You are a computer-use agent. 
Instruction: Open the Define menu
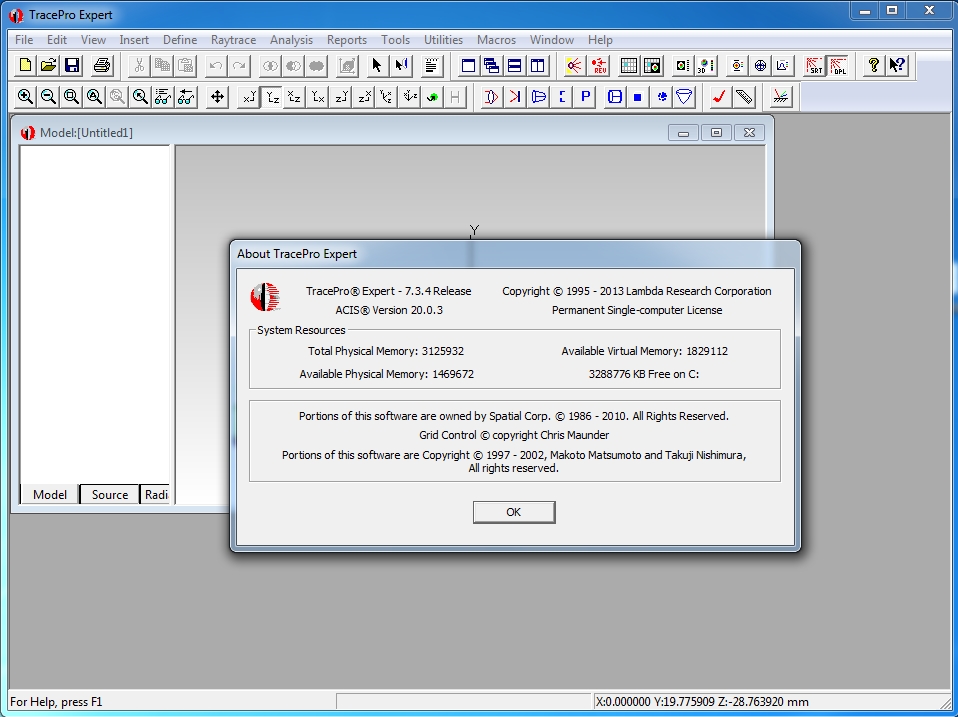point(180,40)
